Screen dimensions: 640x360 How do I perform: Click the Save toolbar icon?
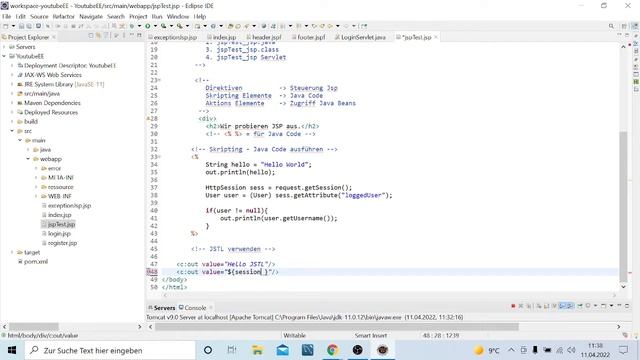(x=21, y=26)
